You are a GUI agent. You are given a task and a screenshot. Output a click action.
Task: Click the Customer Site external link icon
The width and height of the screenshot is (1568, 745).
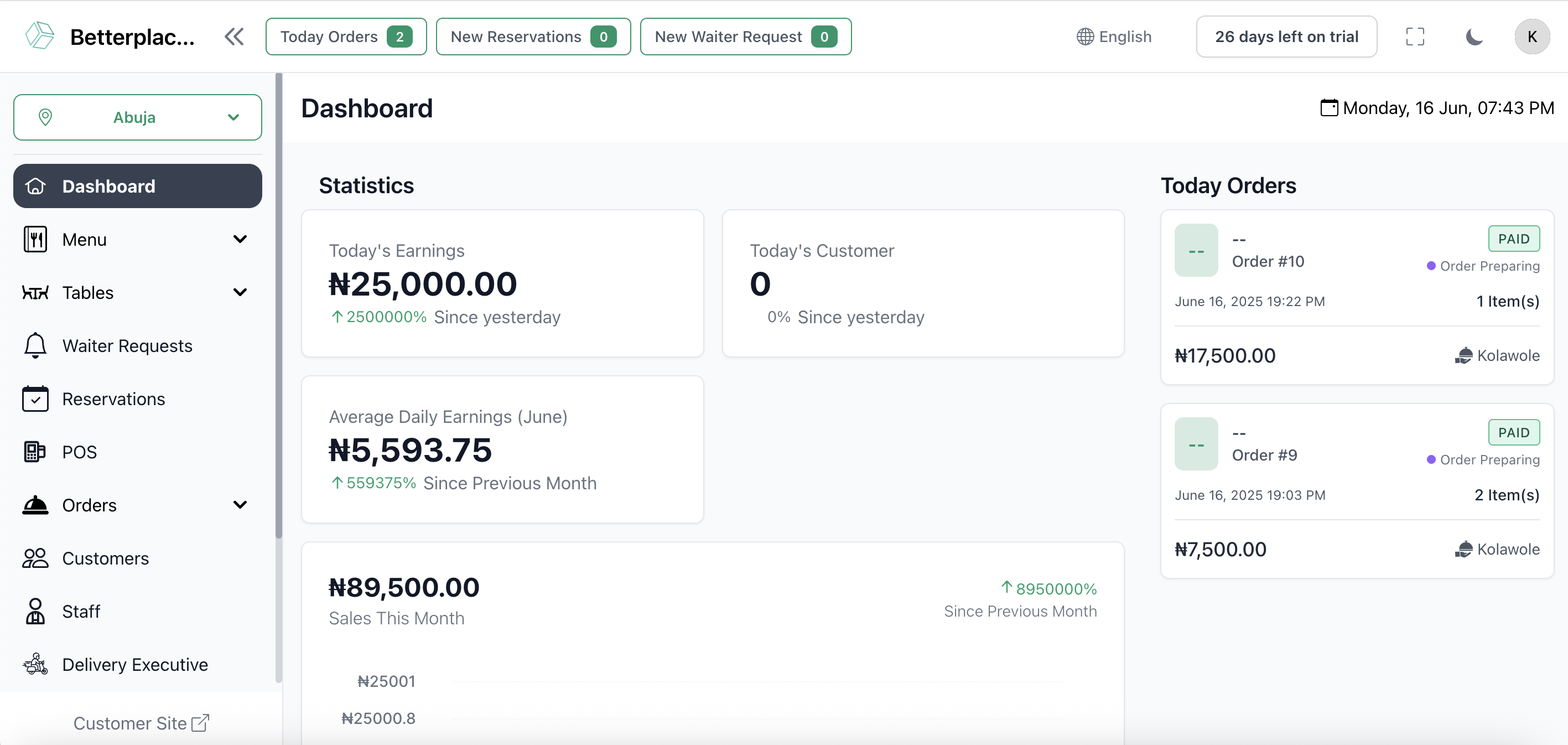click(200, 722)
